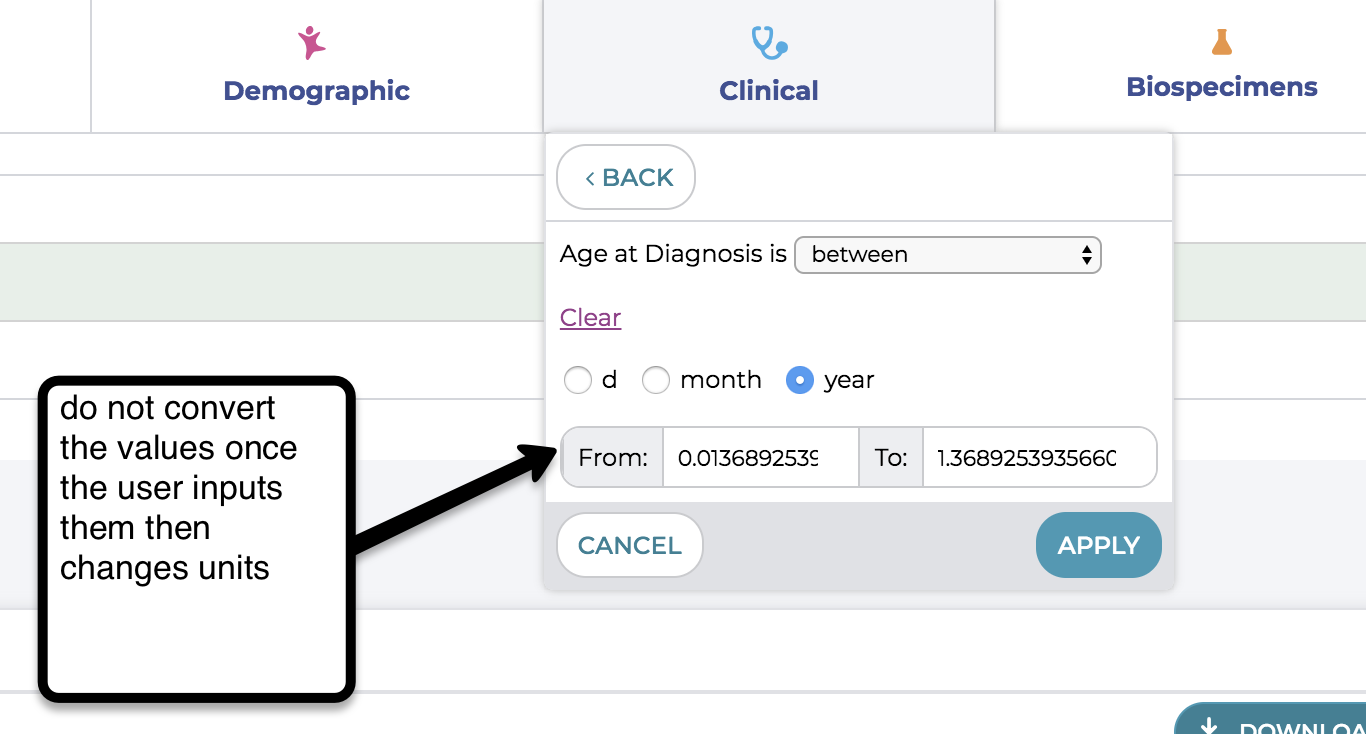The width and height of the screenshot is (1366, 734).
Task: Click the Clear link
Action: [x=590, y=317]
